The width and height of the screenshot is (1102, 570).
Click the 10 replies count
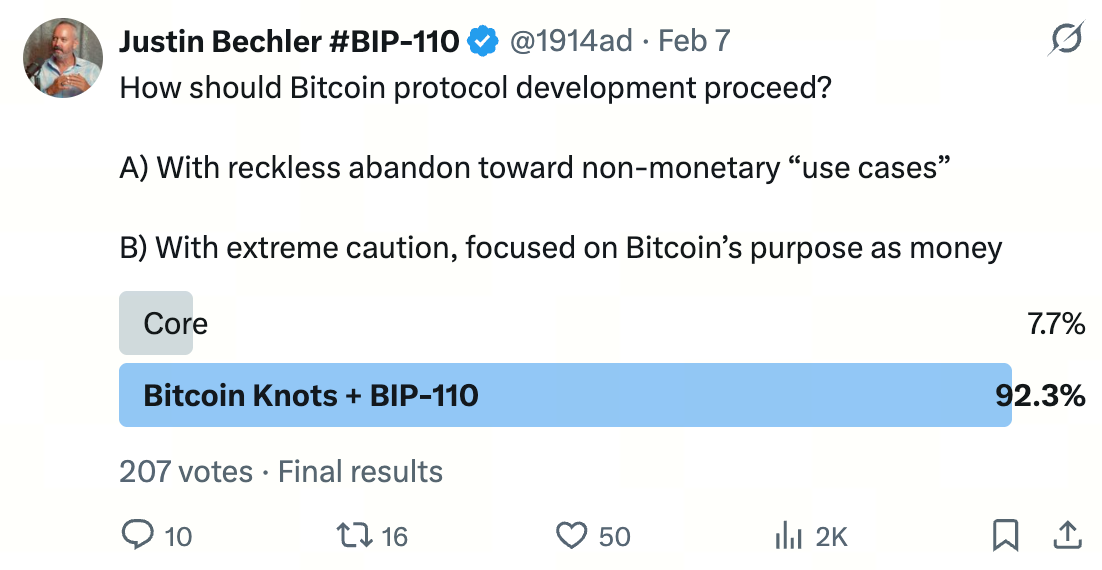pyautogui.click(x=178, y=537)
